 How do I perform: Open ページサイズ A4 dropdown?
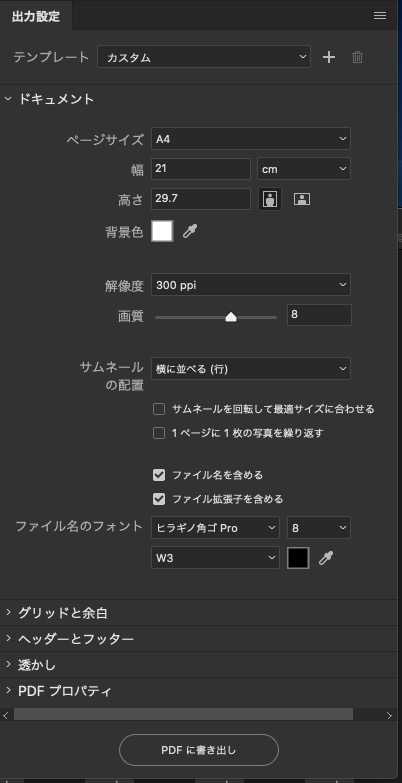click(251, 139)
